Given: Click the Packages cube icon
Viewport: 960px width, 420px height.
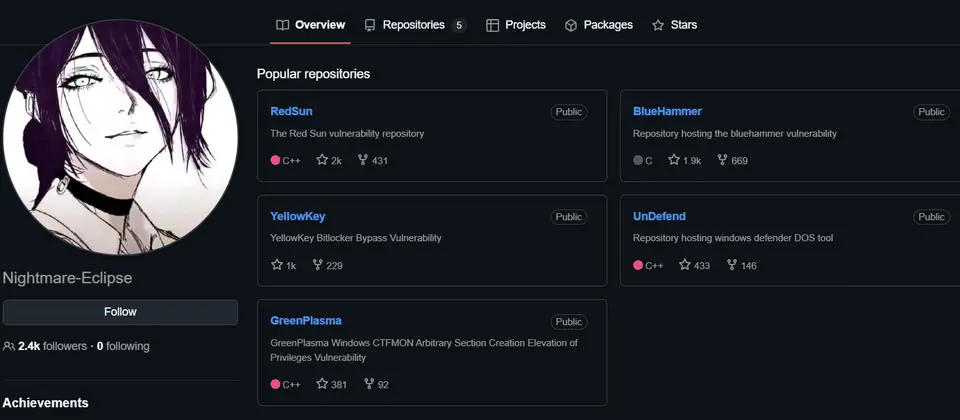Looking at the screenshot, I should pos(571,25).
